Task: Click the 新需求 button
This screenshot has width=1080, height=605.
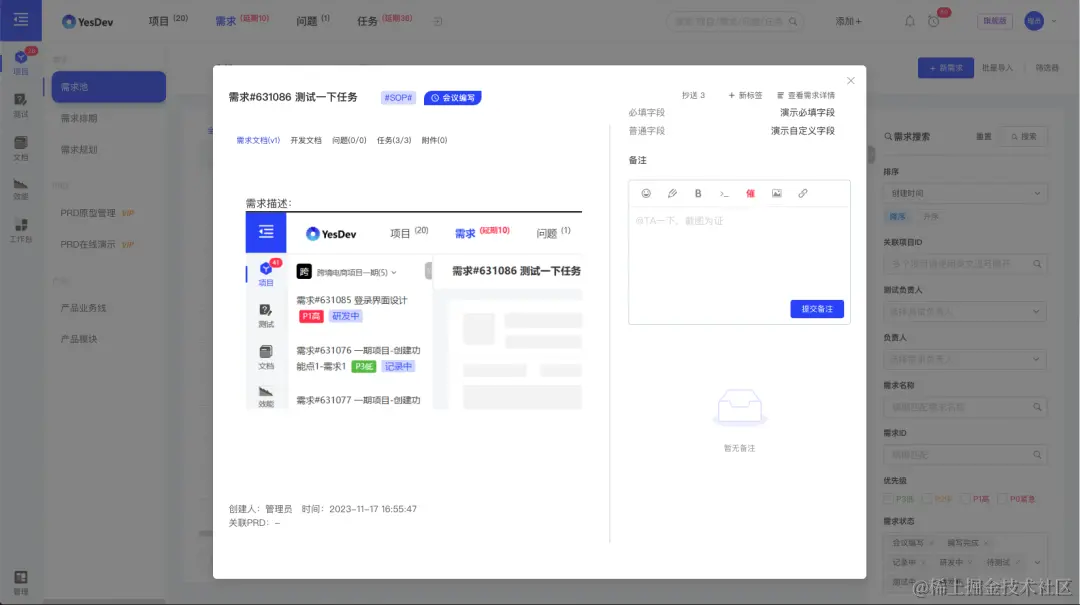Action: 944,67
